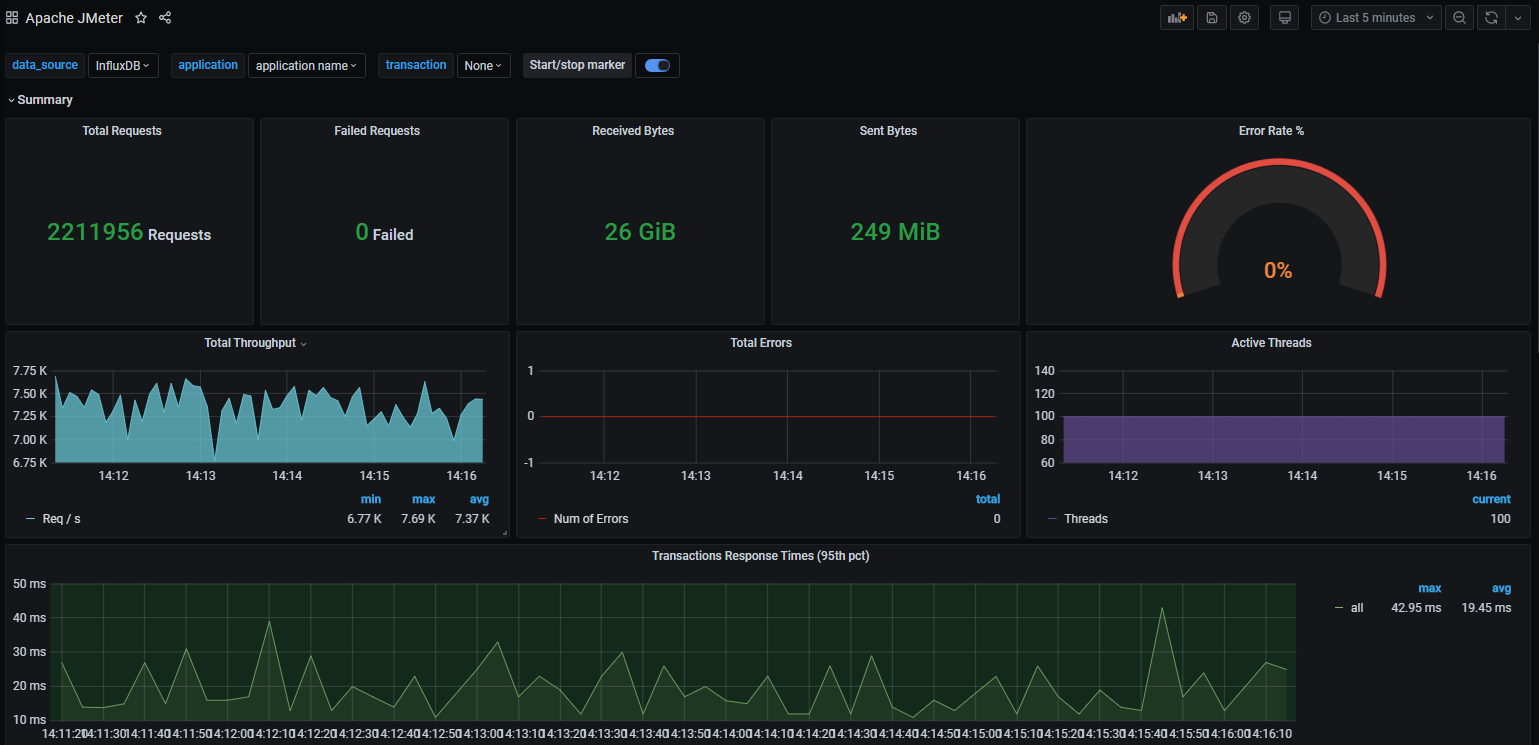Image resolution: width=1539 pixels, height=745 pixels.
Task: Toggle the Start/stop marker switch
Action: 657,64
